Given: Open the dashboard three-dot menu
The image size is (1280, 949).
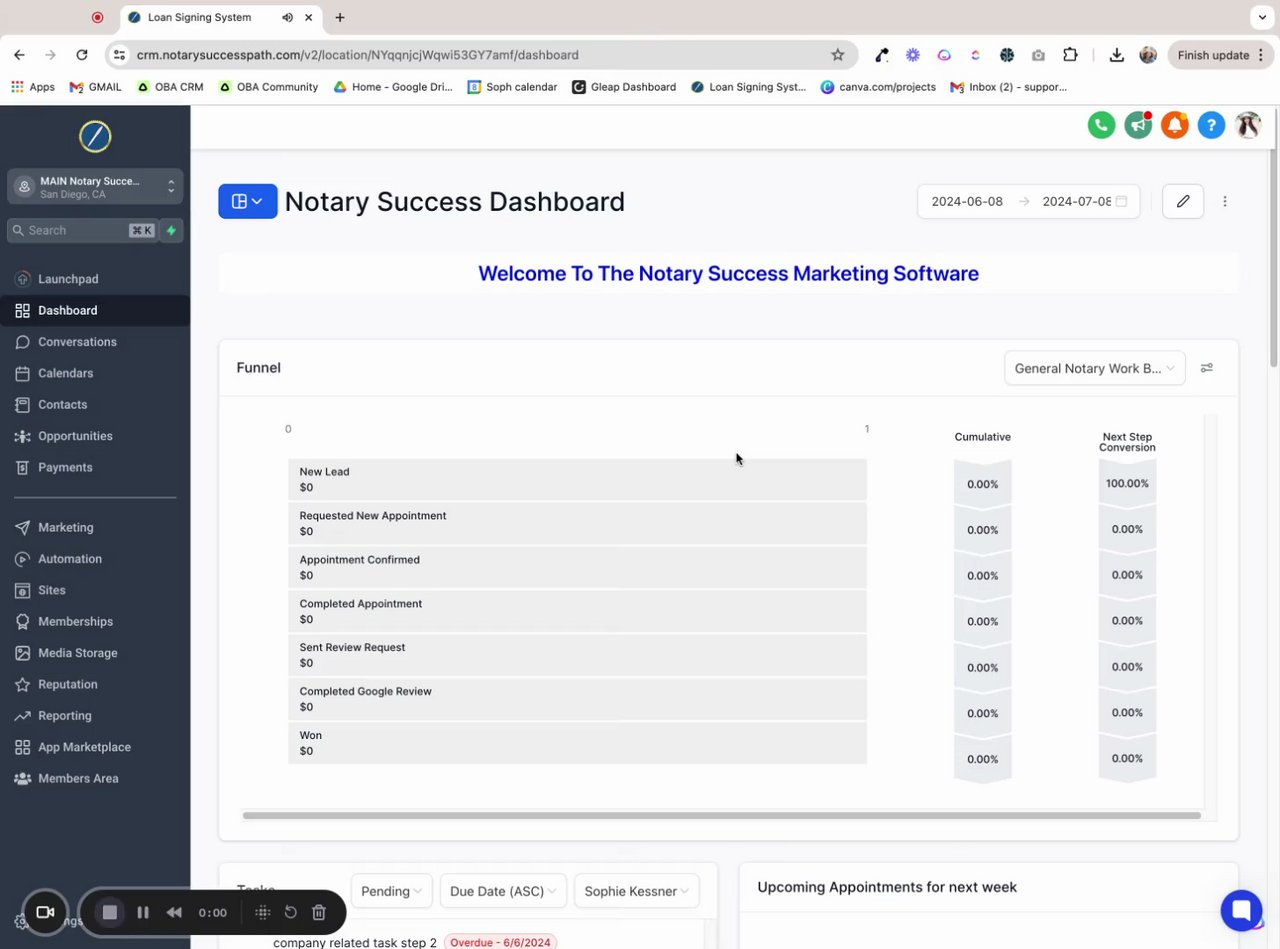Looking at the screenshot, I should [x=1225, y=201].
